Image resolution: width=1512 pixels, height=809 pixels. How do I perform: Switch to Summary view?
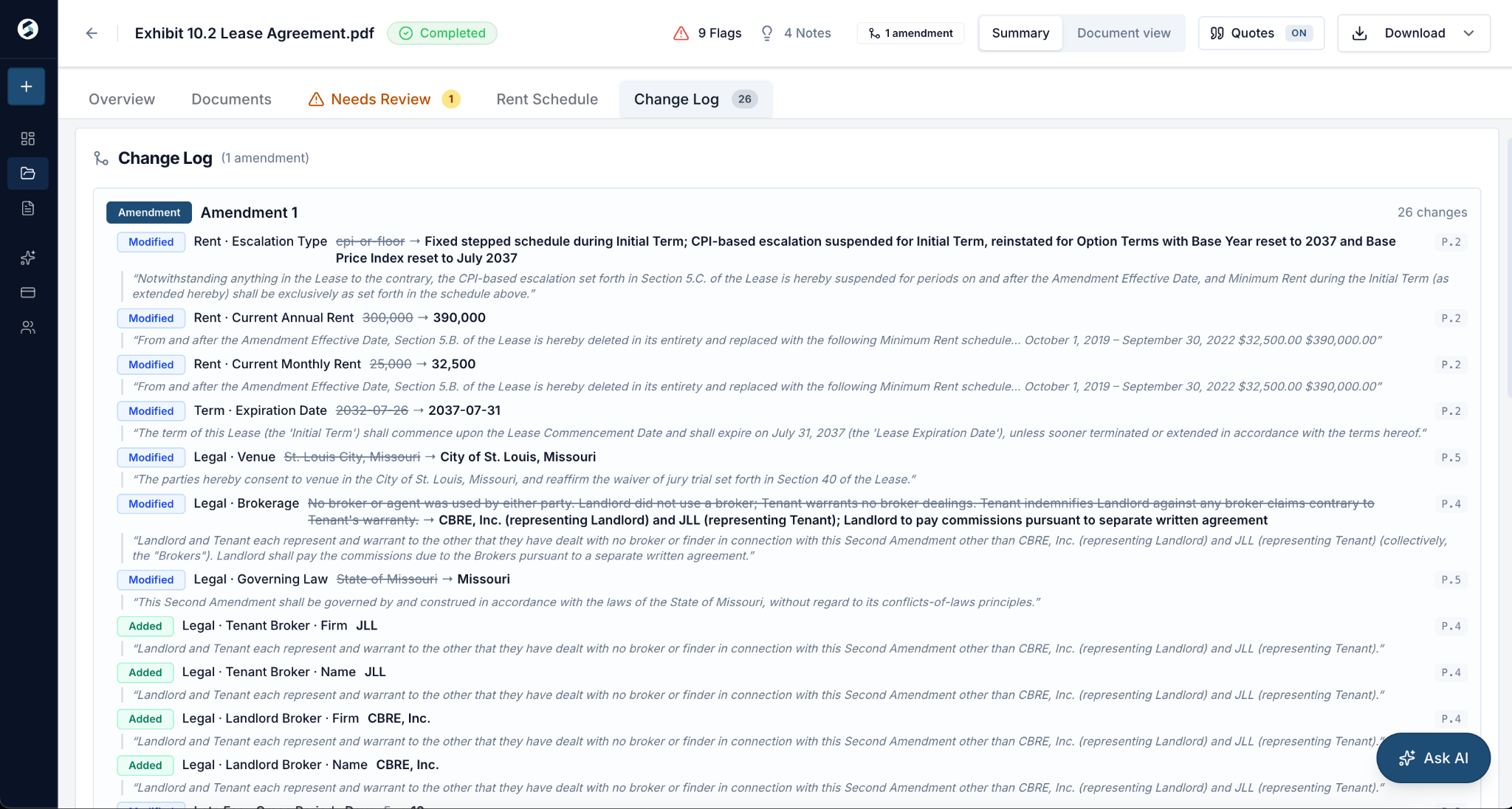click(1020, 33)
